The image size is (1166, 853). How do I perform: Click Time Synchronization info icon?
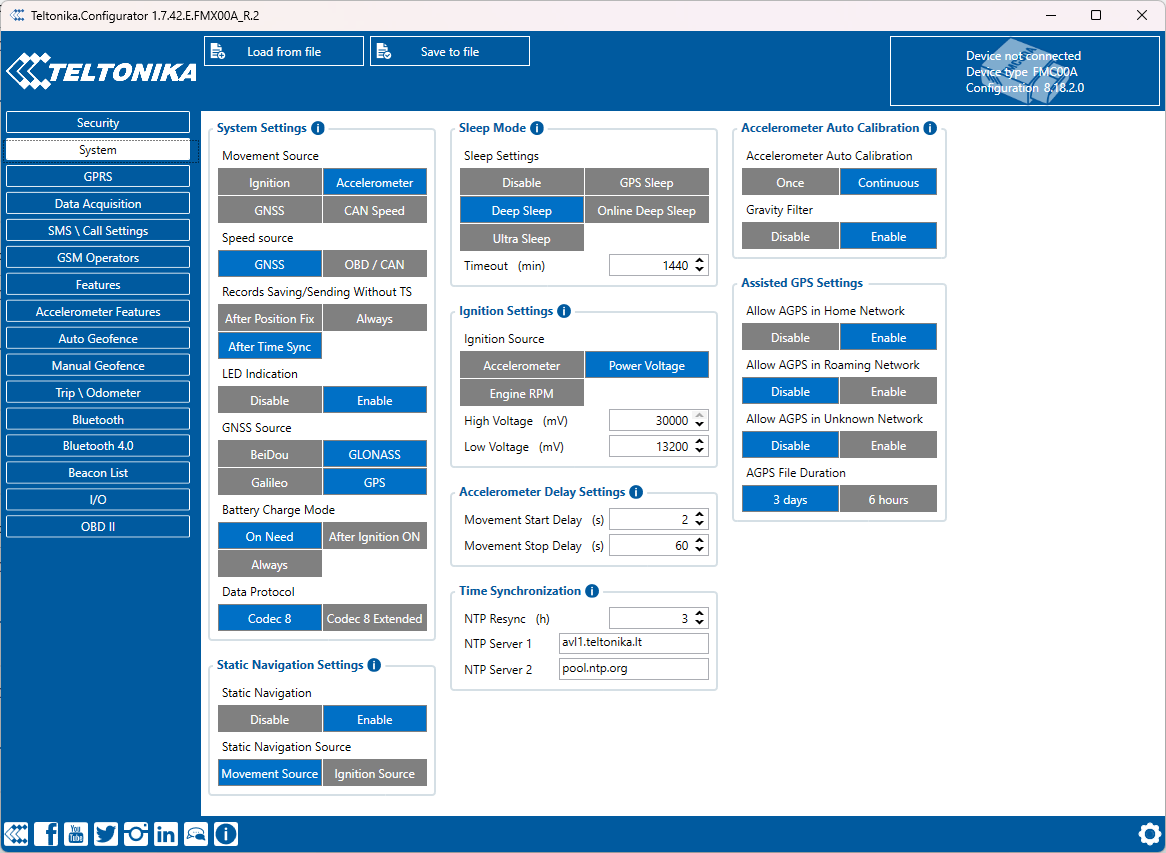point(592,591)
